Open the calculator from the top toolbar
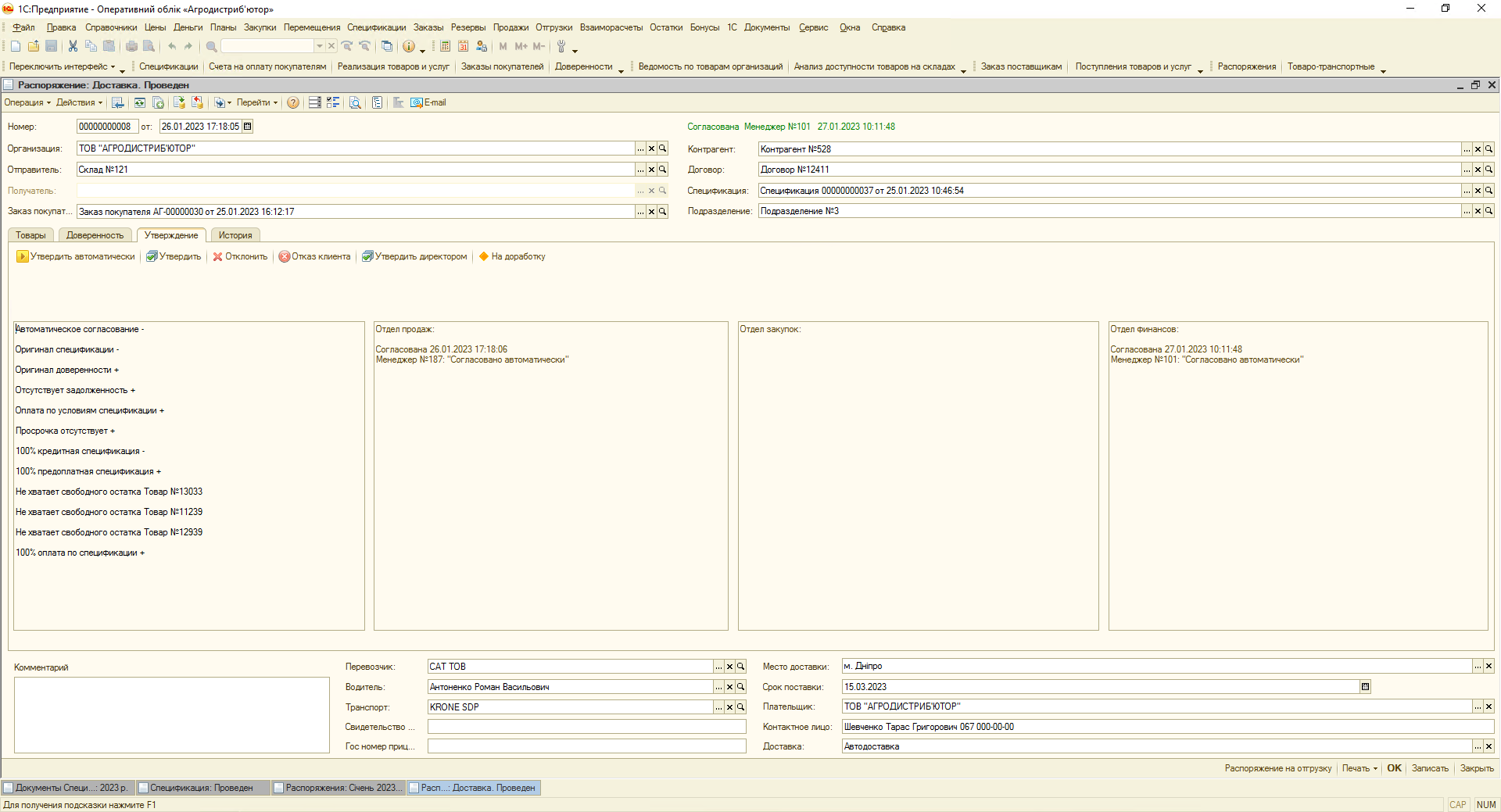Viewport: 1501px width, 812px height. point(445,47)
